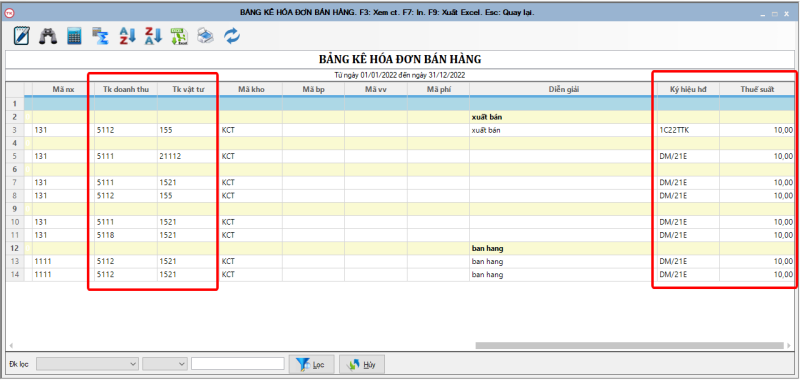Click the Tk doanh thu column header
This screenshot has height=381, width=800.
[x=126, y=89]
